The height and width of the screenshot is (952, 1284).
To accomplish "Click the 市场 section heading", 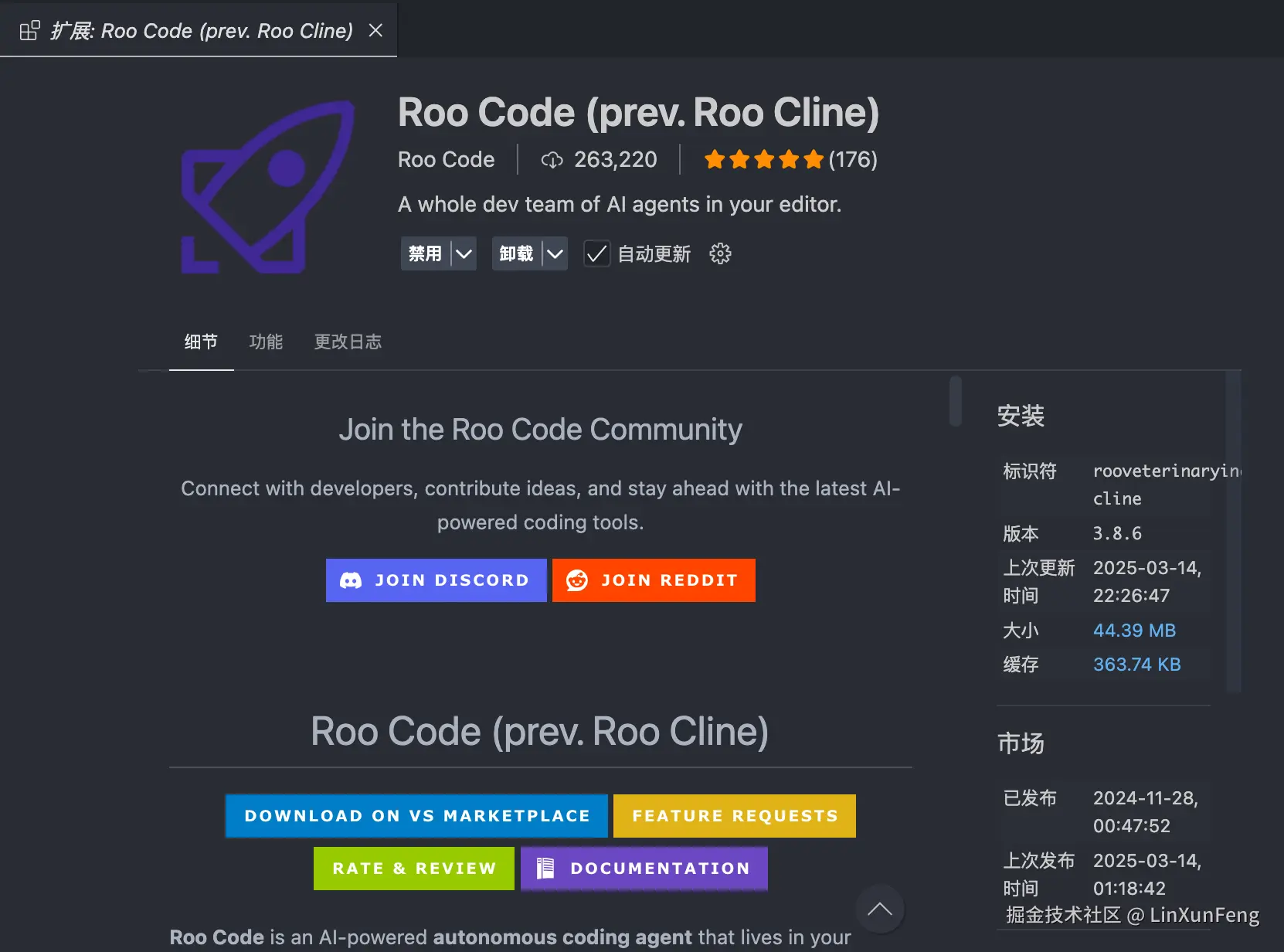I will tap(1021, 743).
